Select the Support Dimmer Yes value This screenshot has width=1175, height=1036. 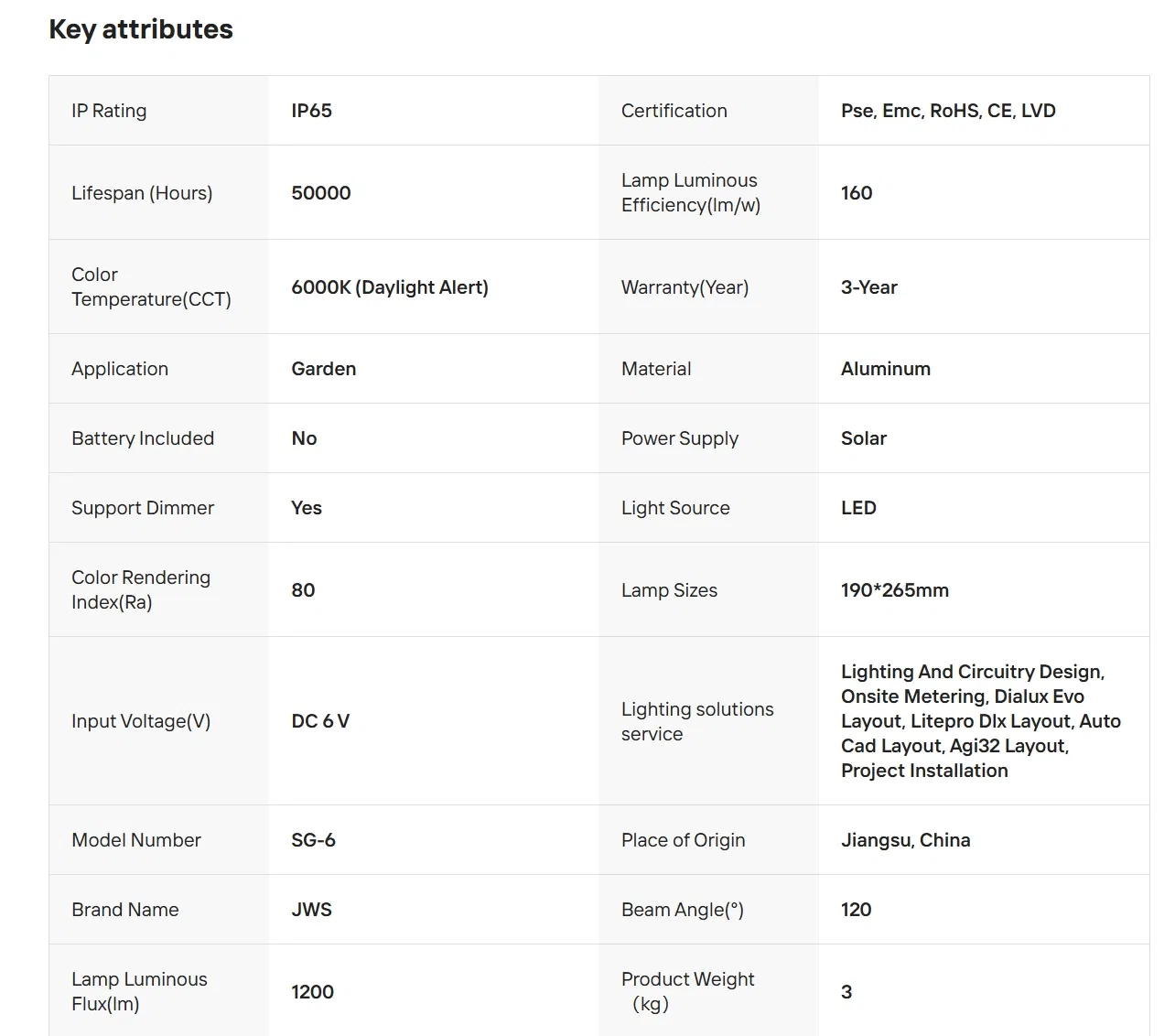click(307, 508)
